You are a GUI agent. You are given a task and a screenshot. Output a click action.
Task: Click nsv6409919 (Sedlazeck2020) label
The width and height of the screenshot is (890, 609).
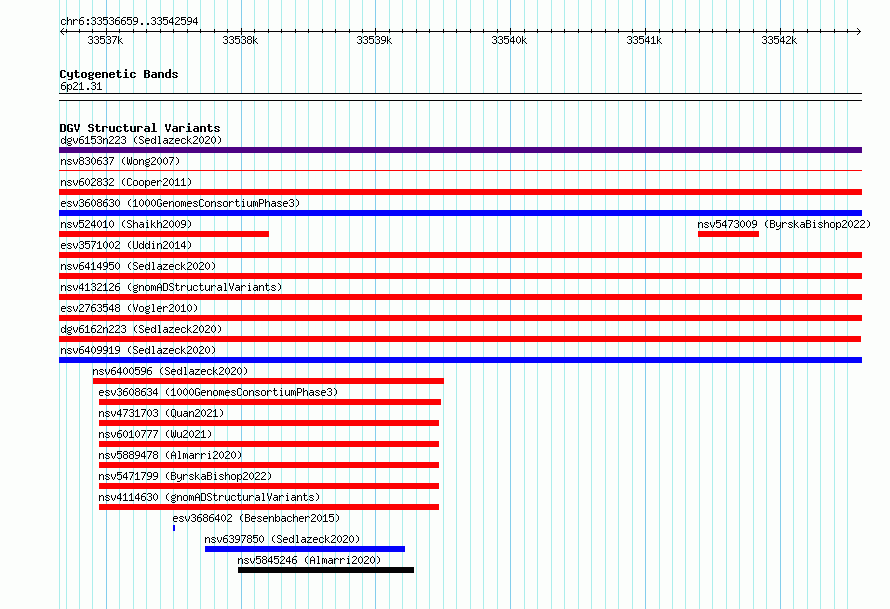click(138, 350)
